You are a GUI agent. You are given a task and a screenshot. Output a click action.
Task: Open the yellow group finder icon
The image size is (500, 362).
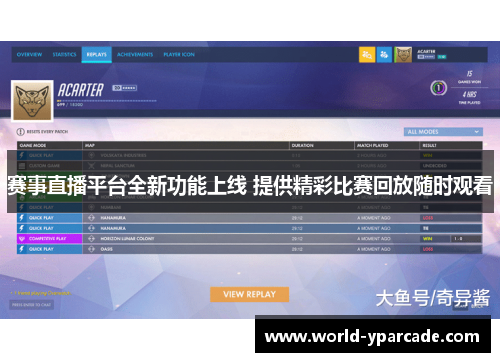click(367, 55)
